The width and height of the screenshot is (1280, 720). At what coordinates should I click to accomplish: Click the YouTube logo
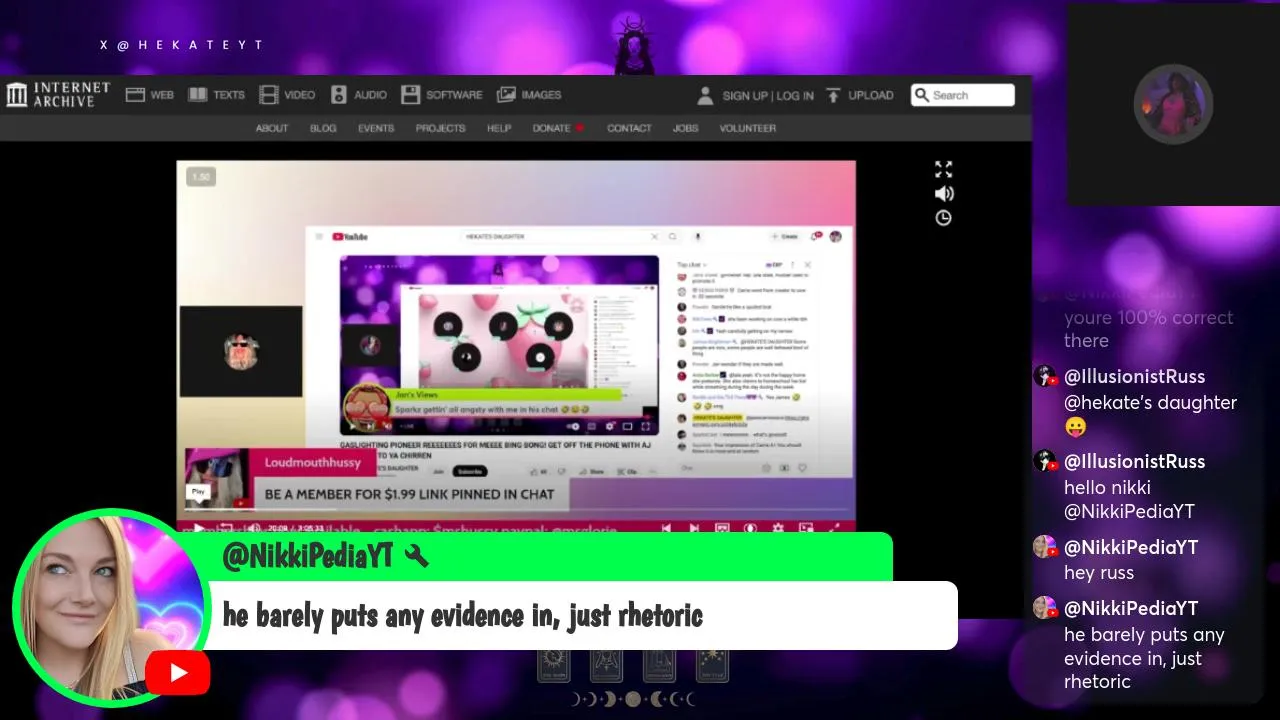350,237
